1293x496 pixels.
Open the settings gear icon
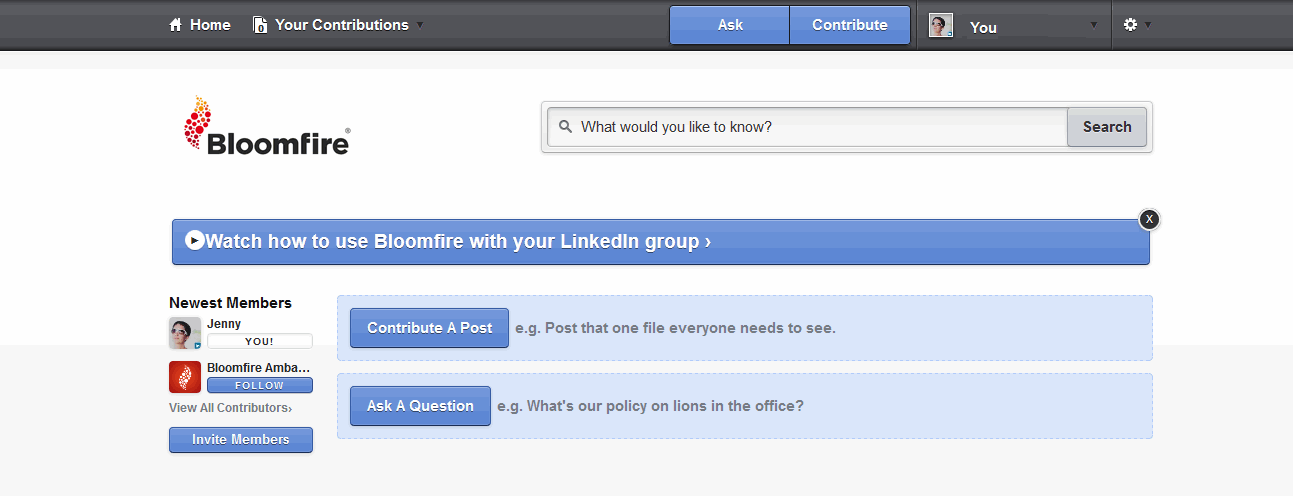click(x=1130, y=25)
